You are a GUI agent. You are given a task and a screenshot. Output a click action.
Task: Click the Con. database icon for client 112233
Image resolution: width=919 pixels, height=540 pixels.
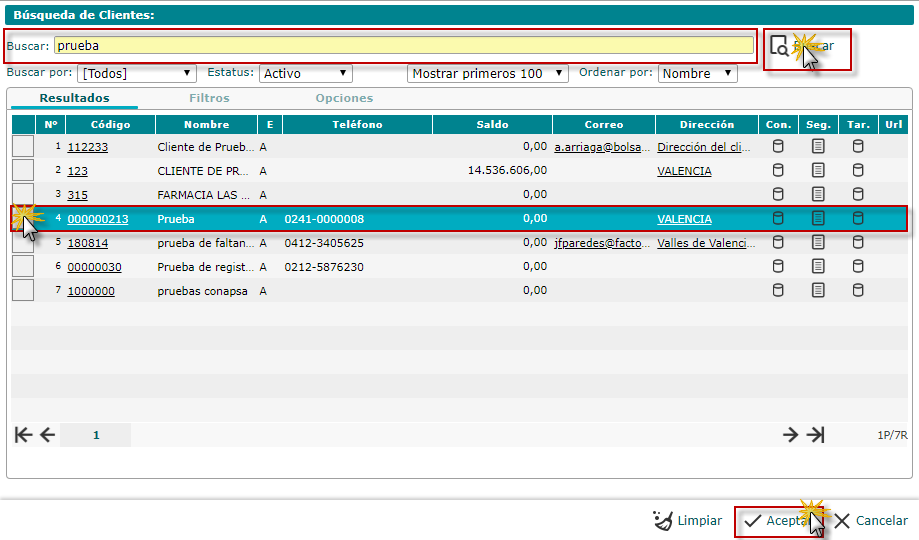click(x=777, y=147)
